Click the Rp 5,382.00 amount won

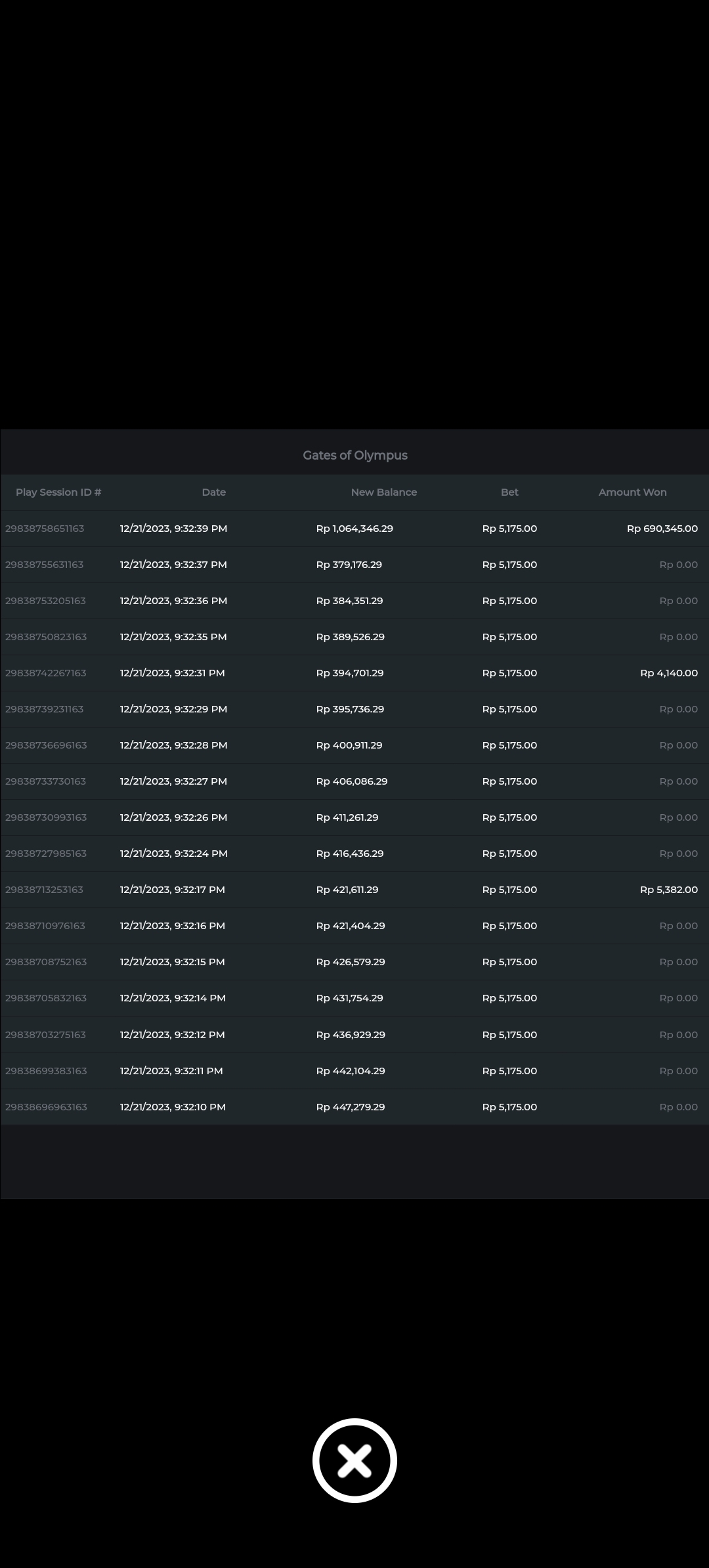tap(668, 890)
